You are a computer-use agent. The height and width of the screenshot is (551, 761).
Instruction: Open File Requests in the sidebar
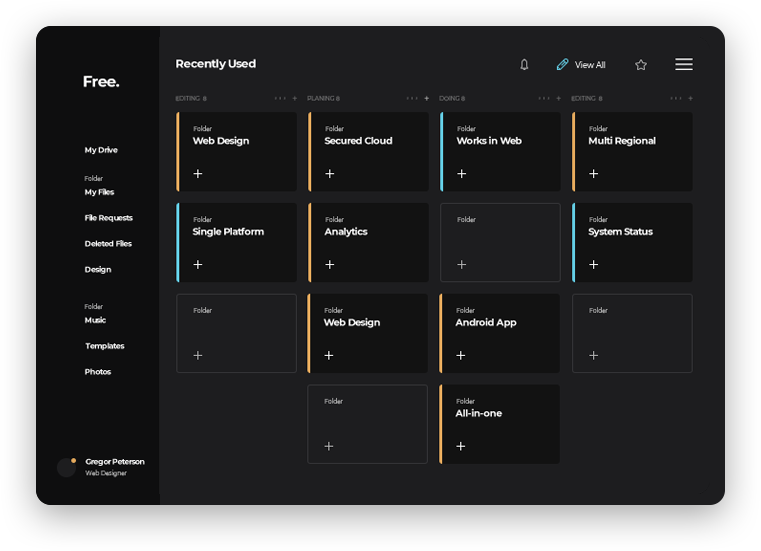pyautogui.click(x=108, y=218)
